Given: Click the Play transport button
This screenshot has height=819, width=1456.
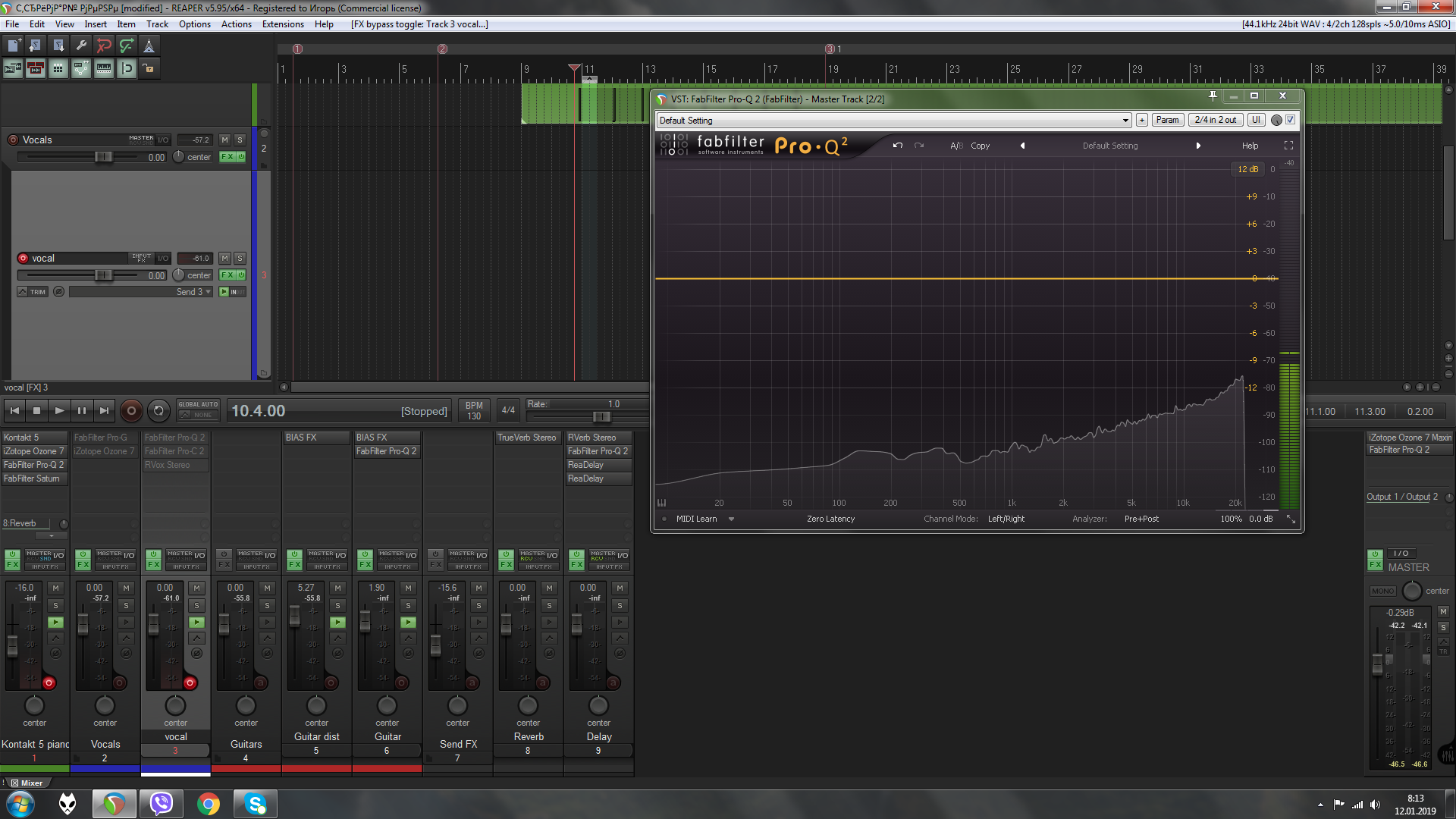Looking at the screenshot, I should (59, 411).
